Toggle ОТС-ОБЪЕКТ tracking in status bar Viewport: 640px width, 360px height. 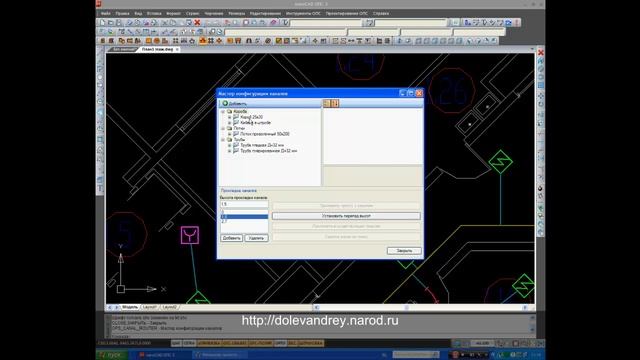point(235,343)
